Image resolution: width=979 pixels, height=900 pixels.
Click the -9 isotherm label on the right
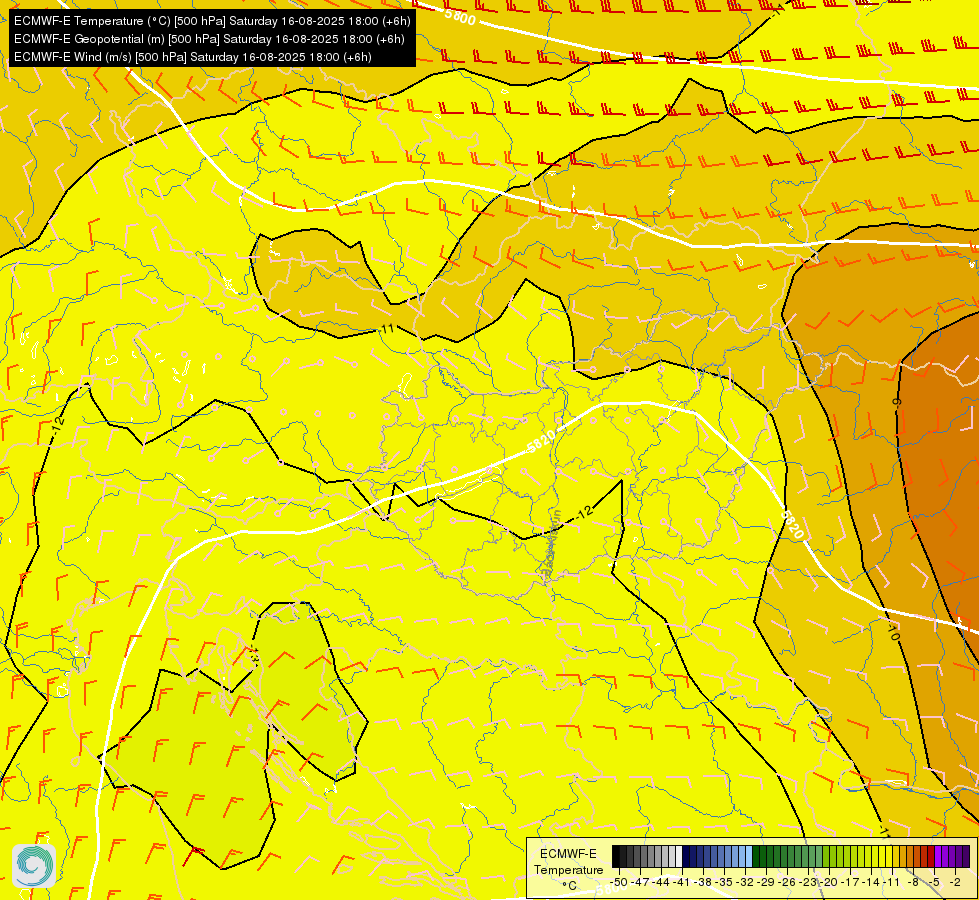(x=897, y=401)
